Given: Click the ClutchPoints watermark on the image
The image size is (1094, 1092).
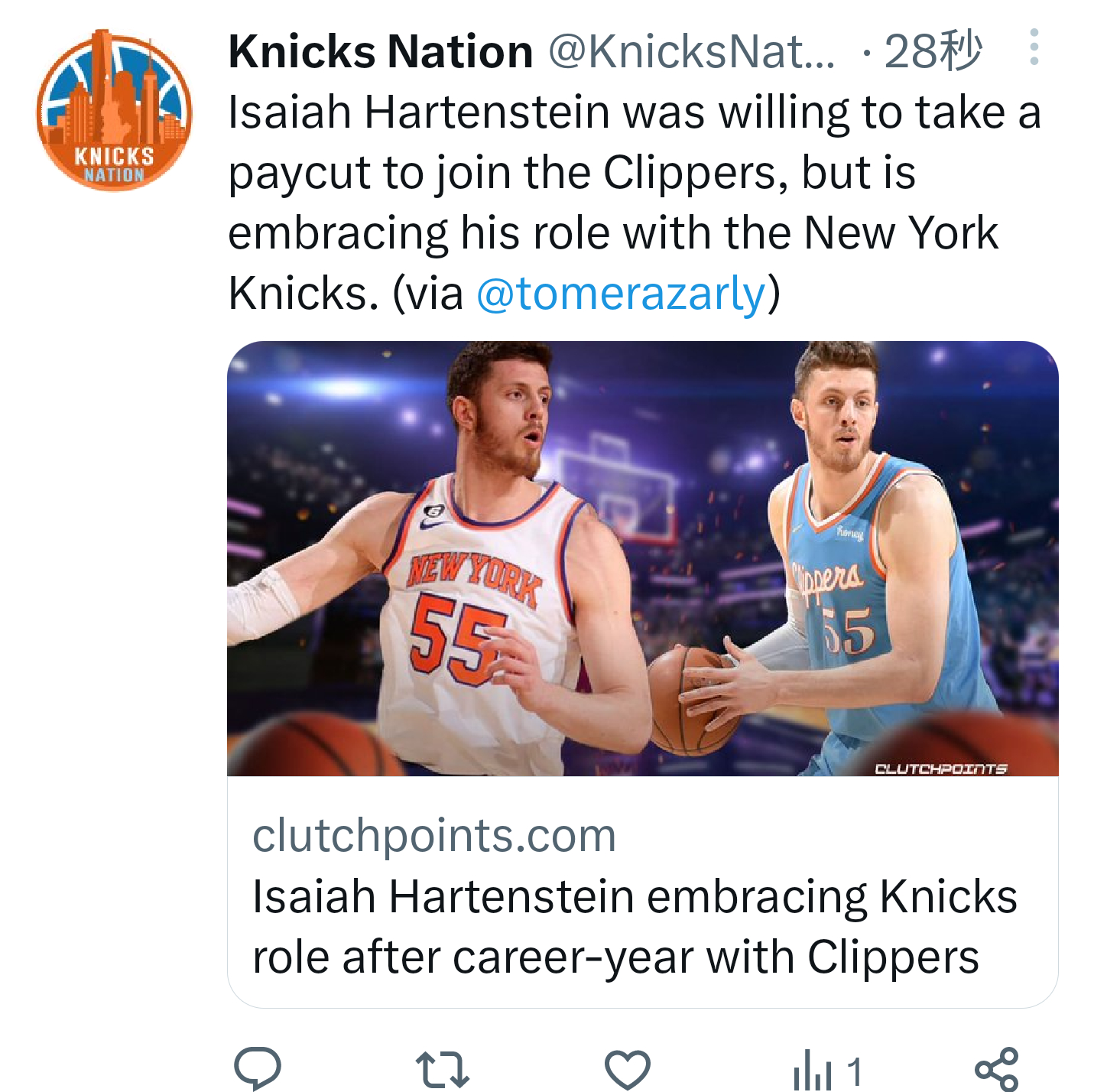Looking at the screenshot, I should tap(940, 769).
